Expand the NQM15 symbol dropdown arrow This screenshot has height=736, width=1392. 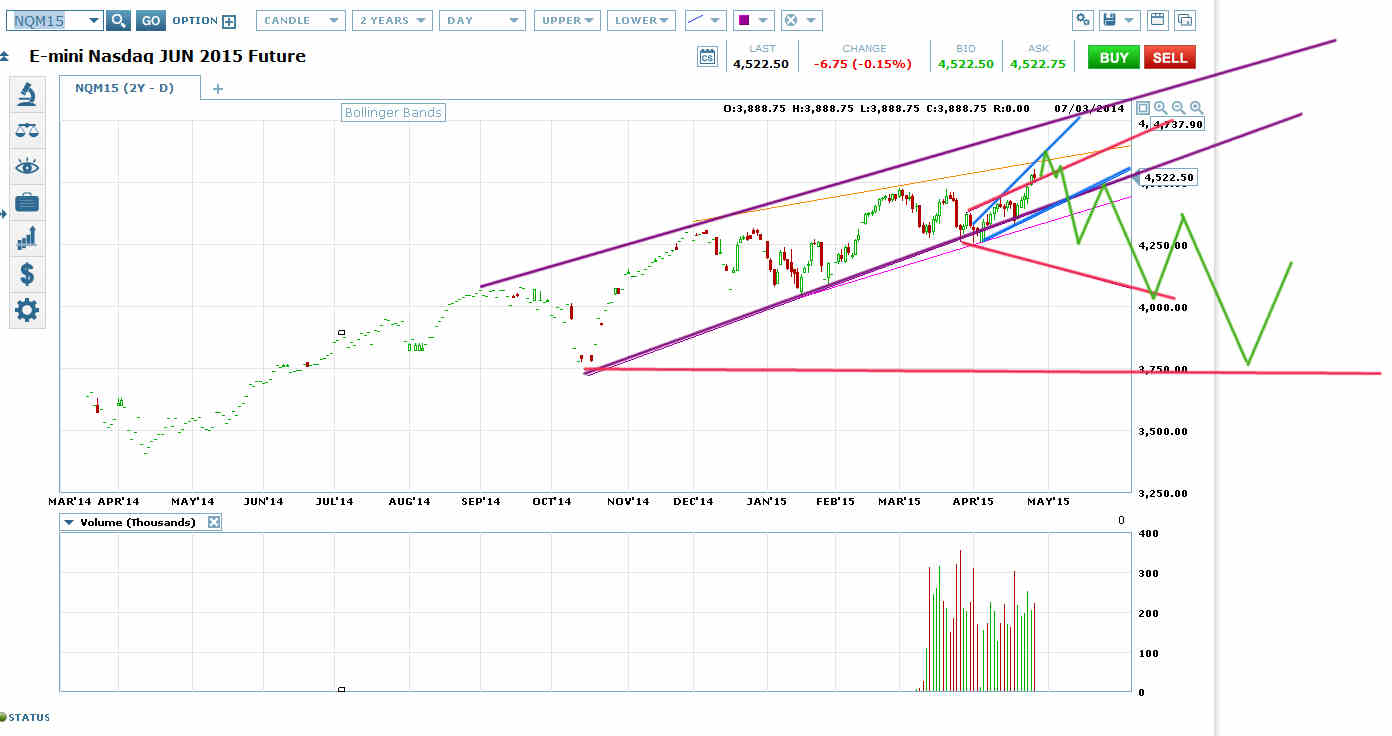coord(93,20)
